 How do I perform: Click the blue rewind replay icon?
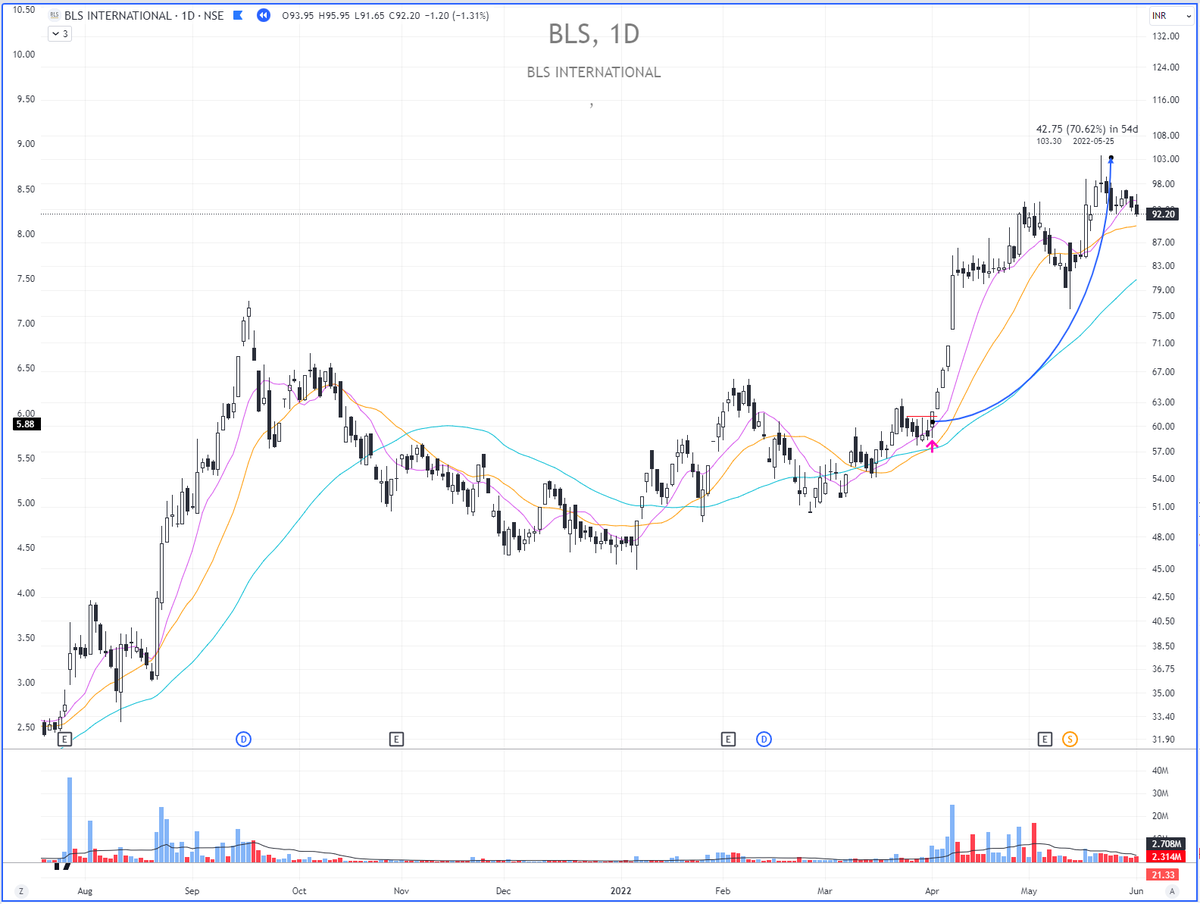point(262,16)
